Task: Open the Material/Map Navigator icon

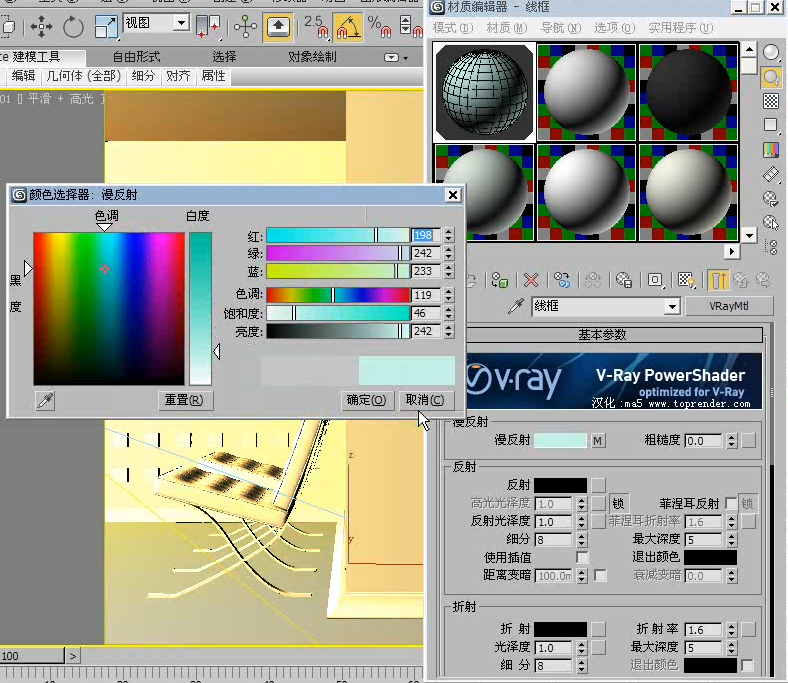Action: (x=773, y=247)
